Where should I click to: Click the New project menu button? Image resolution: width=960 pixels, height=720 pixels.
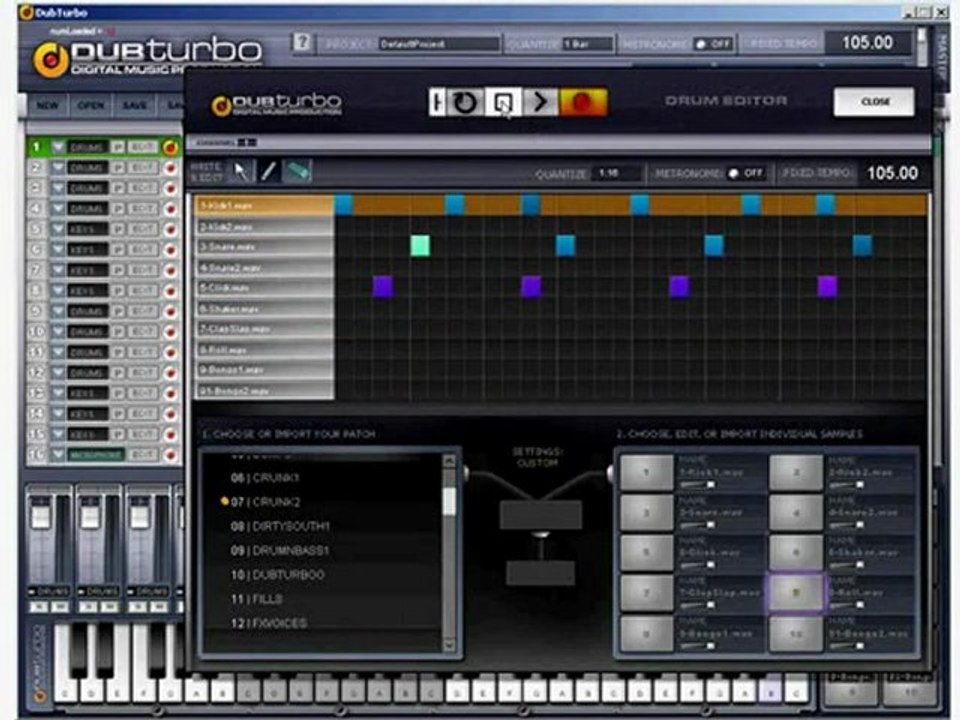[x=47, y=105]
